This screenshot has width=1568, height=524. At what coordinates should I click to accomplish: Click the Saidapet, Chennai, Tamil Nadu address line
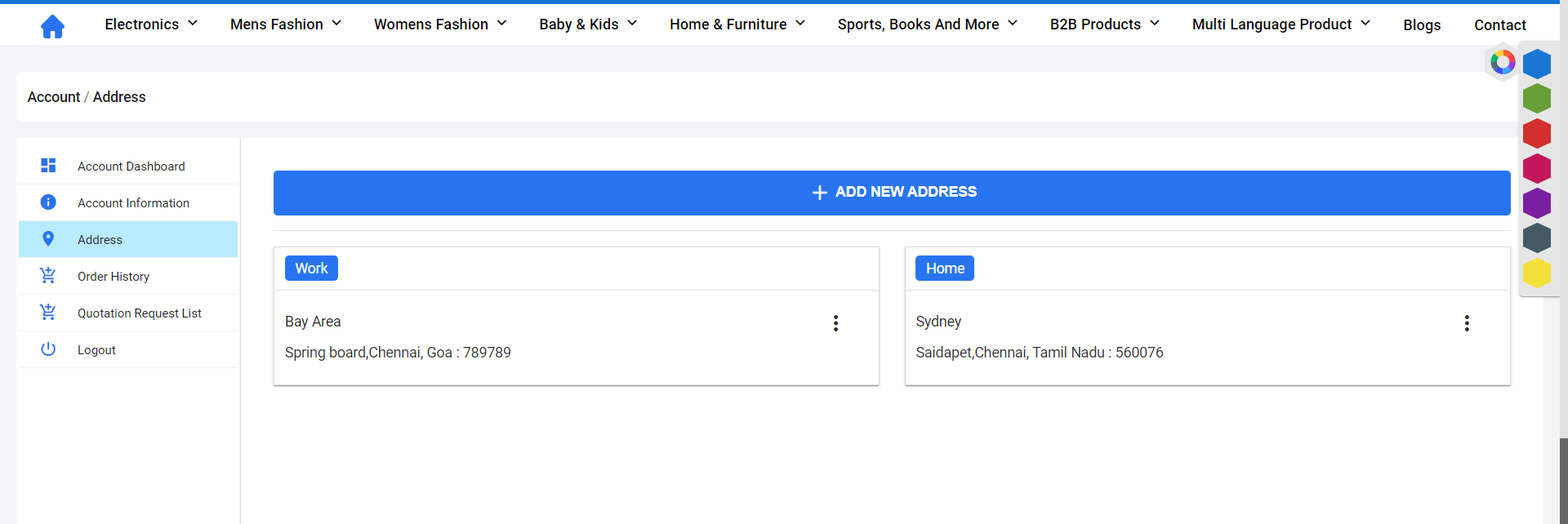(1040, 353)
